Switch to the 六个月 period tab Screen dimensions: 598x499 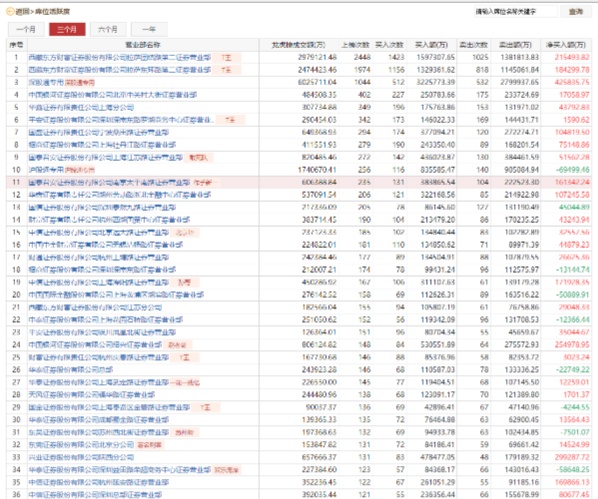[x=108, y=29]
